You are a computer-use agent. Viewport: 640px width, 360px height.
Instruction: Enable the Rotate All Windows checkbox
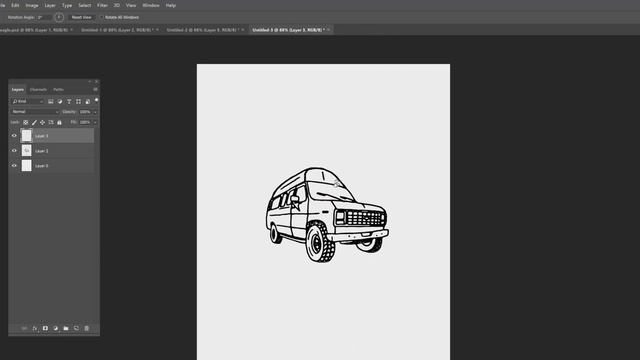tap(102, 17)
